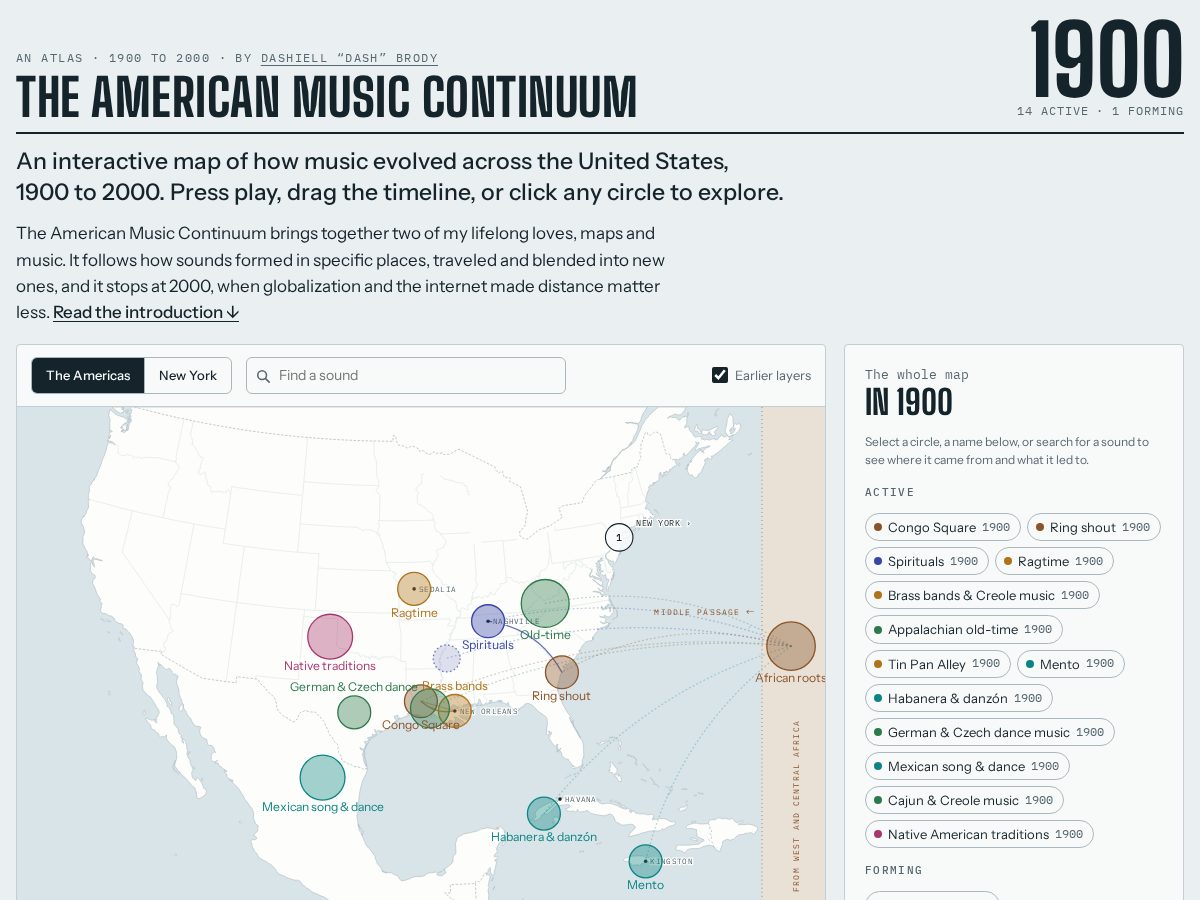Choose the Native American traditions 1900 chip
The height and width of the screenshot is (900, 1200).
[x=979, y=834]
